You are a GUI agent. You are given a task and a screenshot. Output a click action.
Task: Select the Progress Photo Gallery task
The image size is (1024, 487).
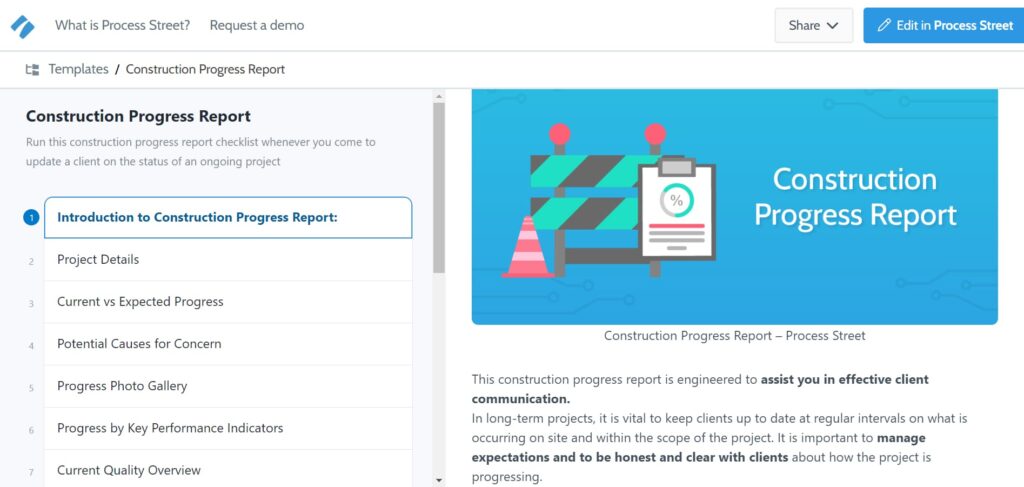click(x=228, y=386)
